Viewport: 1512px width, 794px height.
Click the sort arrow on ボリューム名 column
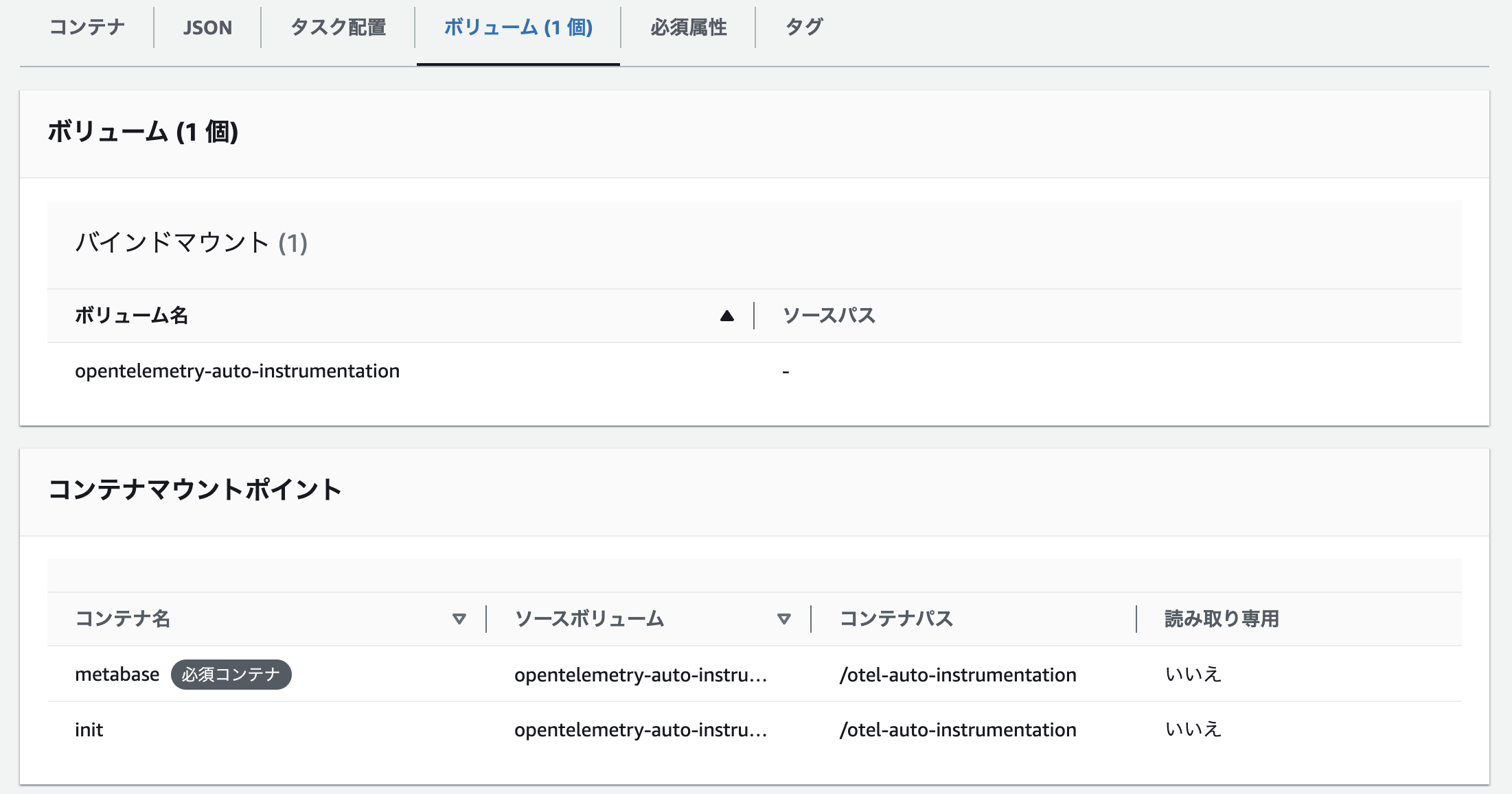[x=726, y=316]
